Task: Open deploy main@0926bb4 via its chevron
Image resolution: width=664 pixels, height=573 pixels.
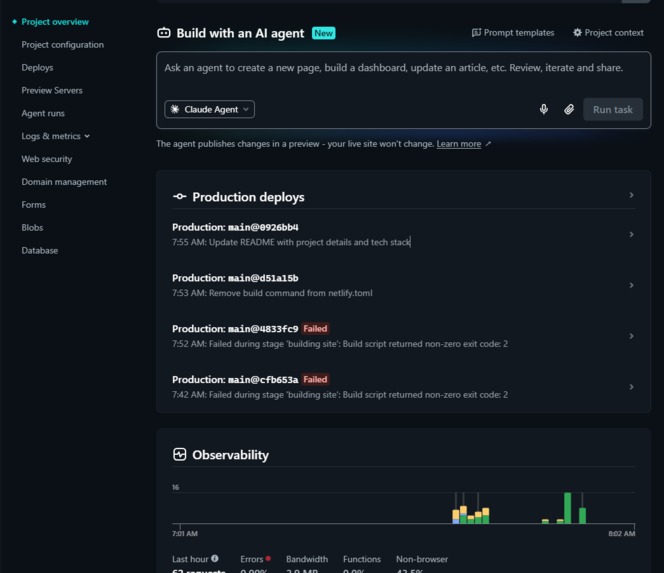Action: pyautogui.click(x=631, y=234)
